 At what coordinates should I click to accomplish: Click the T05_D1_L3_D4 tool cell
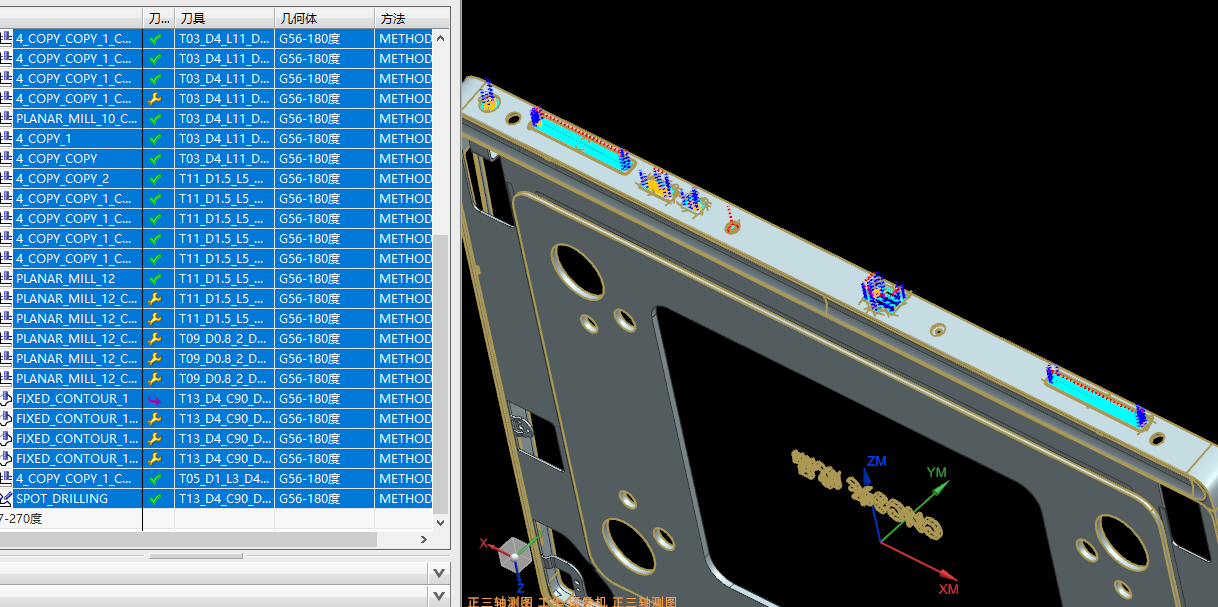[x=224, y=478]
